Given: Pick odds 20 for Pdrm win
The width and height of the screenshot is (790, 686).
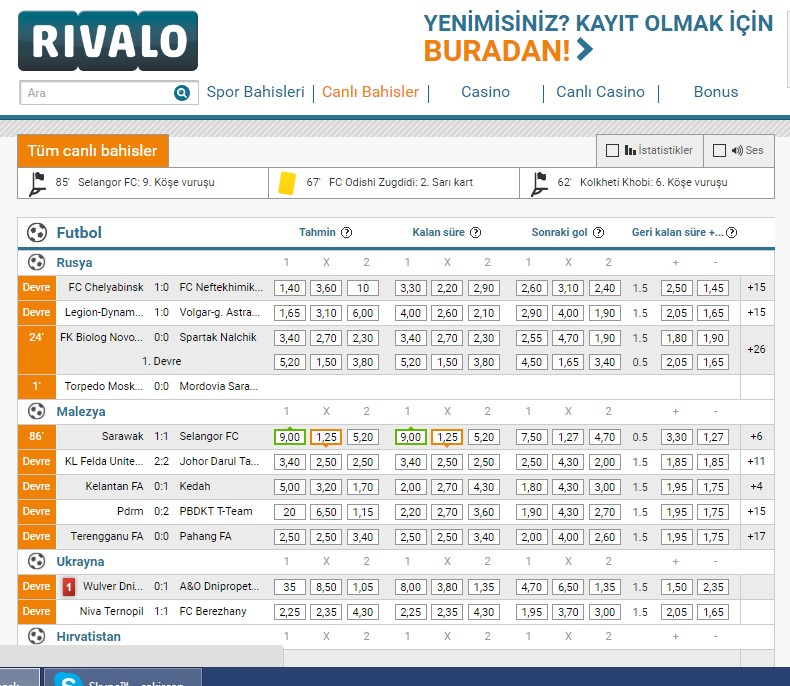Looking at the screenshot, I should (290, 512).
